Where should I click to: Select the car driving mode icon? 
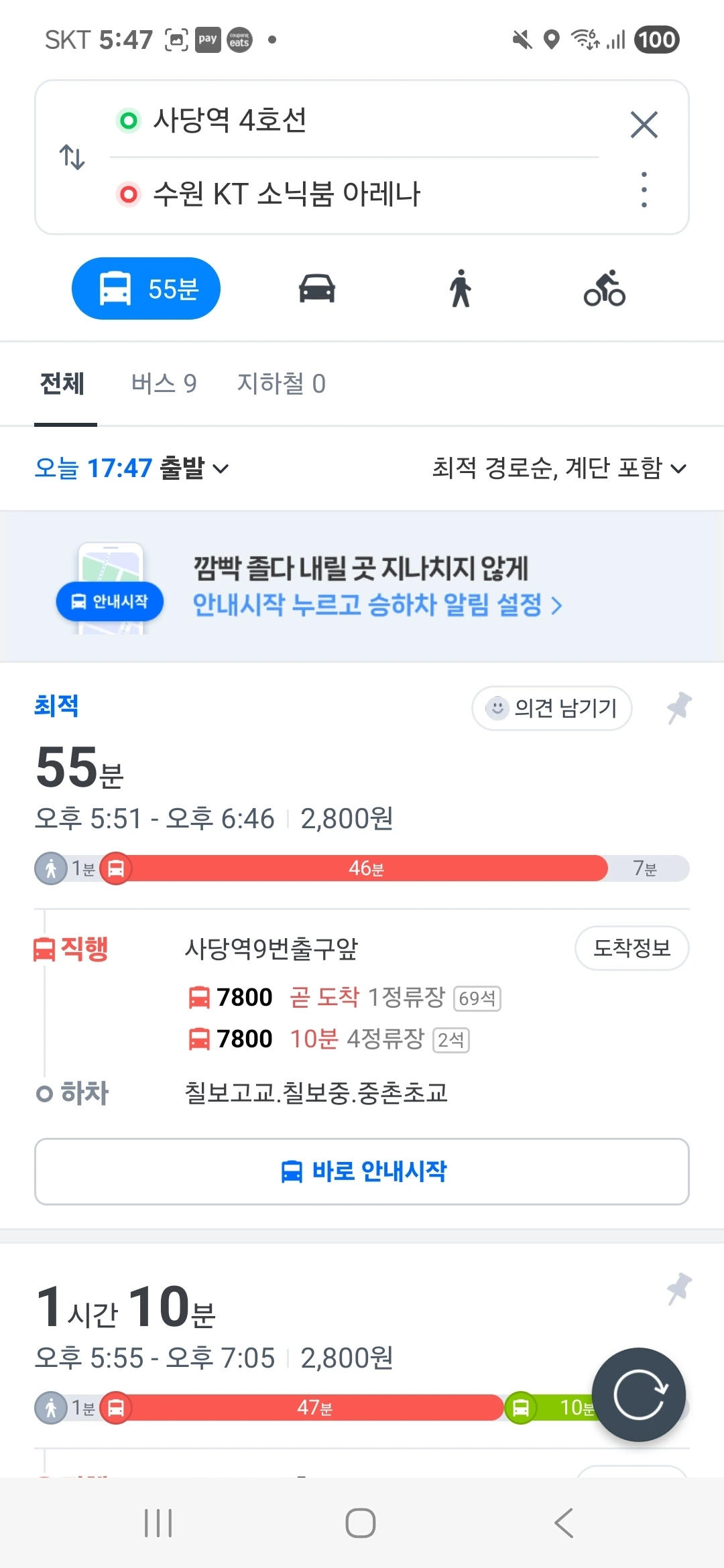click(x=316, y=289)
